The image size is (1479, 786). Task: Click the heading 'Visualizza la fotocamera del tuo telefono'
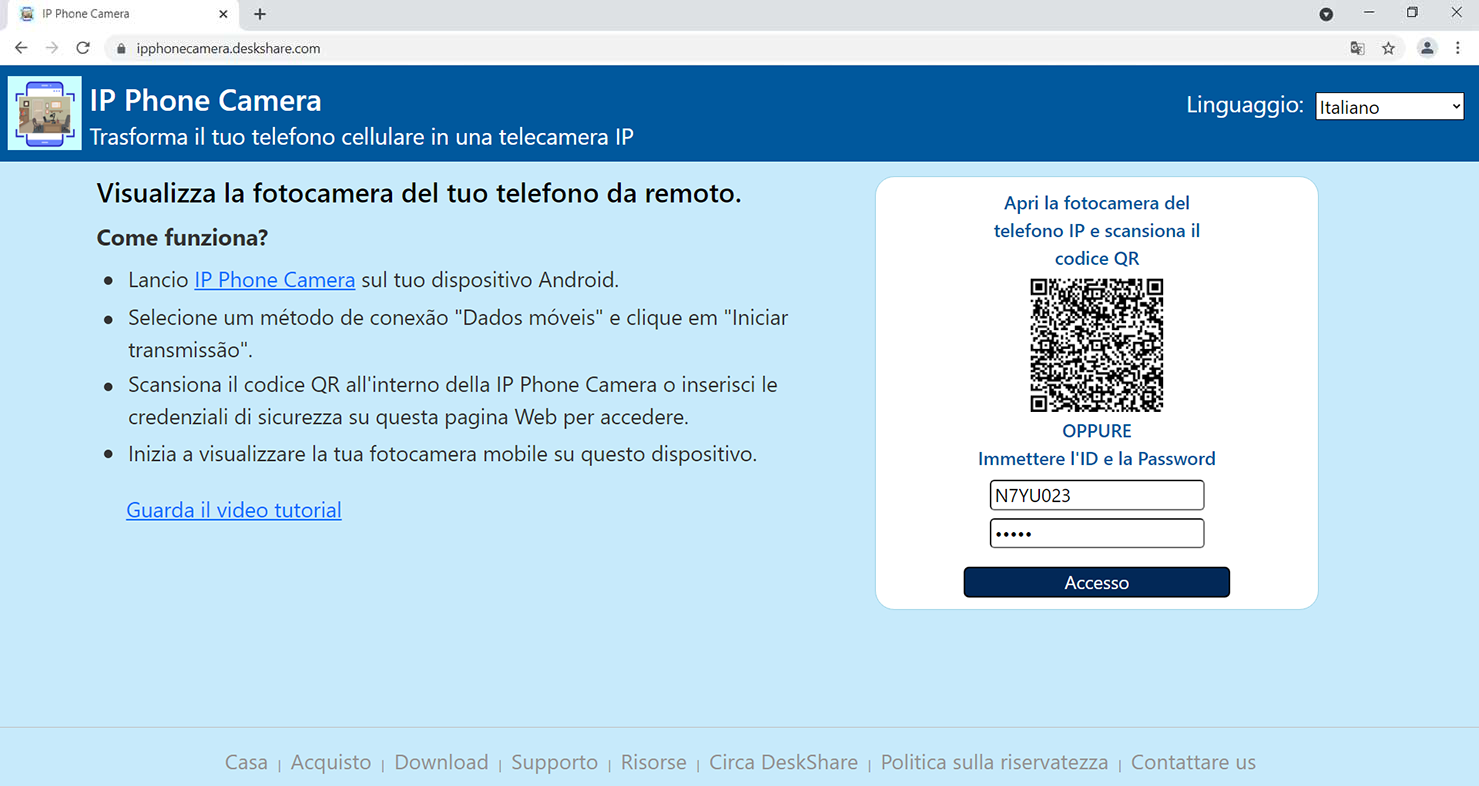pyautogui.click(x=419, y=193)
